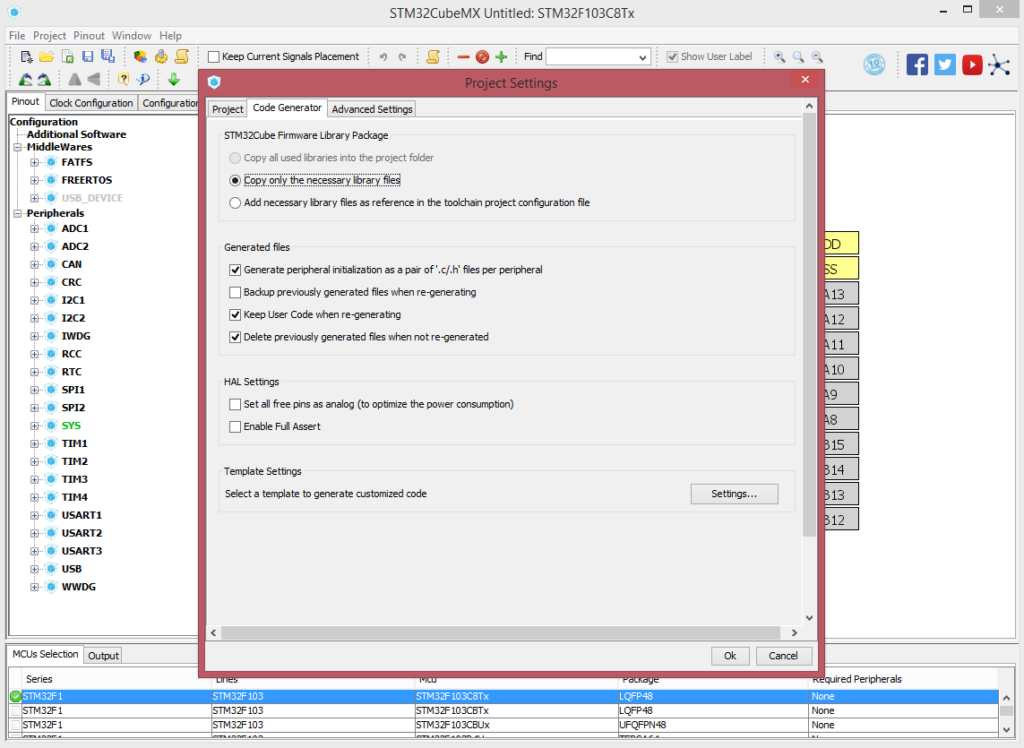The width and height of the screenshot is (1024, 748).
Task: Click the New Project toolbar icon
Action: pos(26,57)
